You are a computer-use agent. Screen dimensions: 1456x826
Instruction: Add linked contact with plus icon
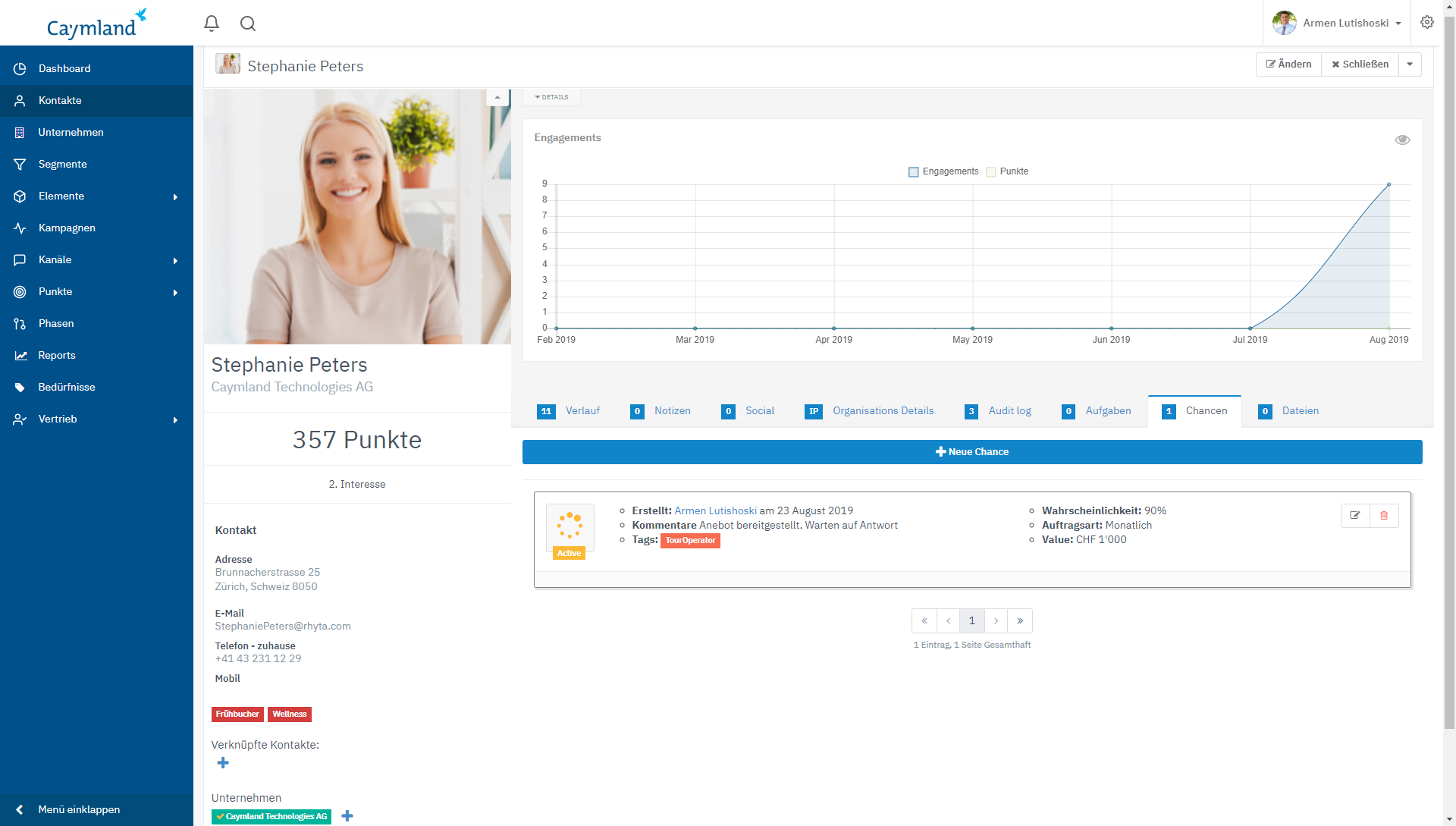click(x=223, y=763)
